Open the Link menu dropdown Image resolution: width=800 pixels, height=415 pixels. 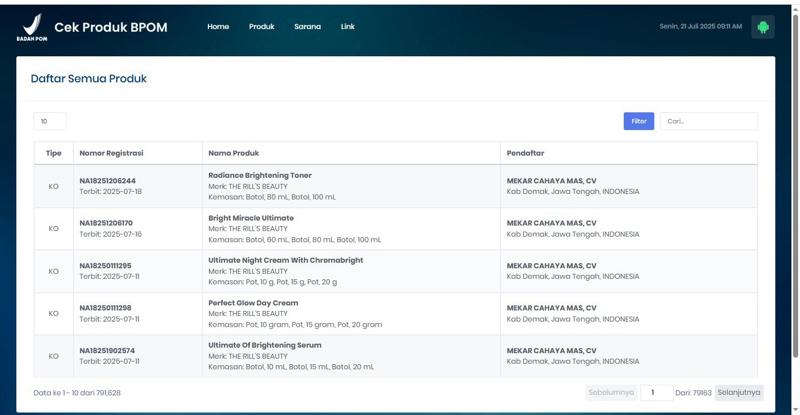pyautogui.click(x=347, y=27)
